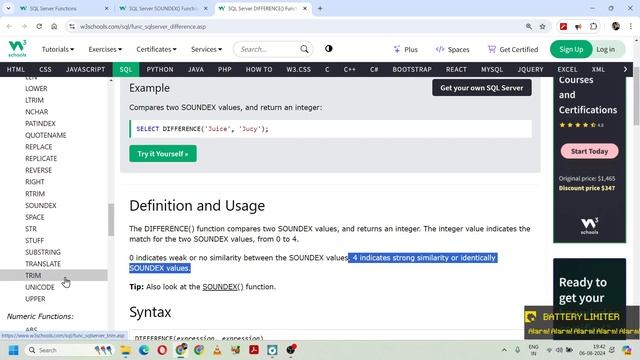Toggle dark mode contrast icon
Image resolution: width=640 pixels, height=360 pixels.
[329, 49]
